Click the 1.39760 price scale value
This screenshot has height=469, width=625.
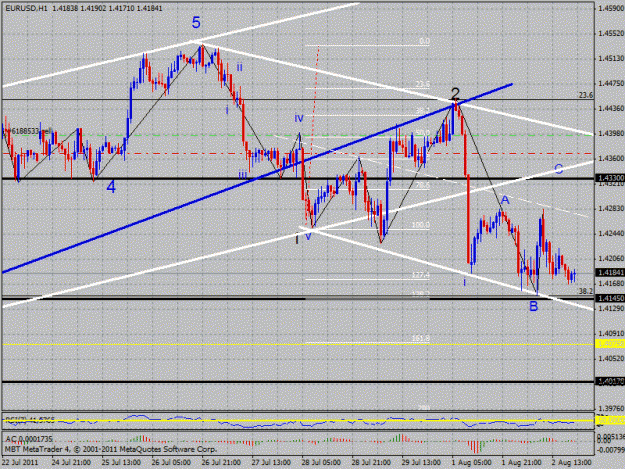[611, 409]
